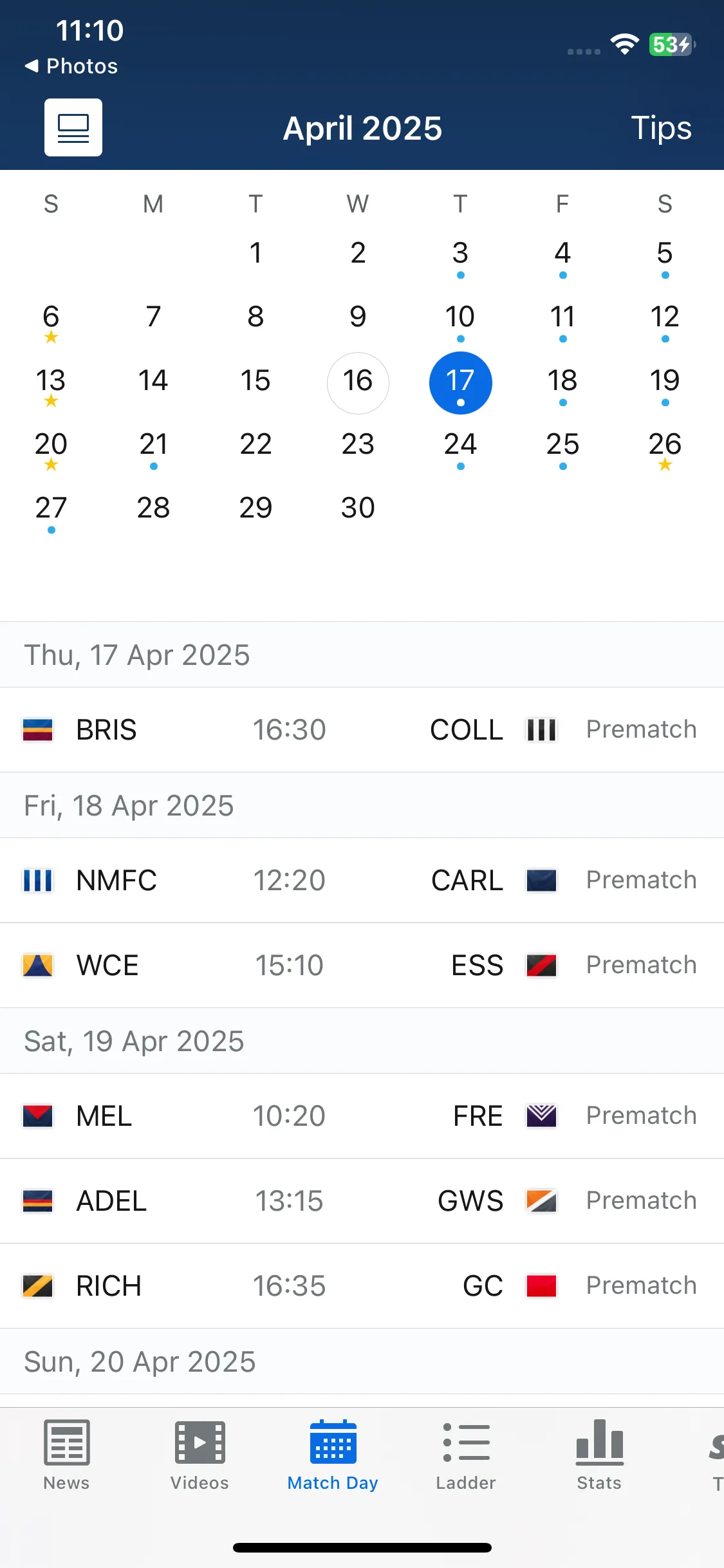Screen dimensions: 724x1568
Task: Open the NMFC vs CARL 12:20 match
Action: (x=362, y=881)
